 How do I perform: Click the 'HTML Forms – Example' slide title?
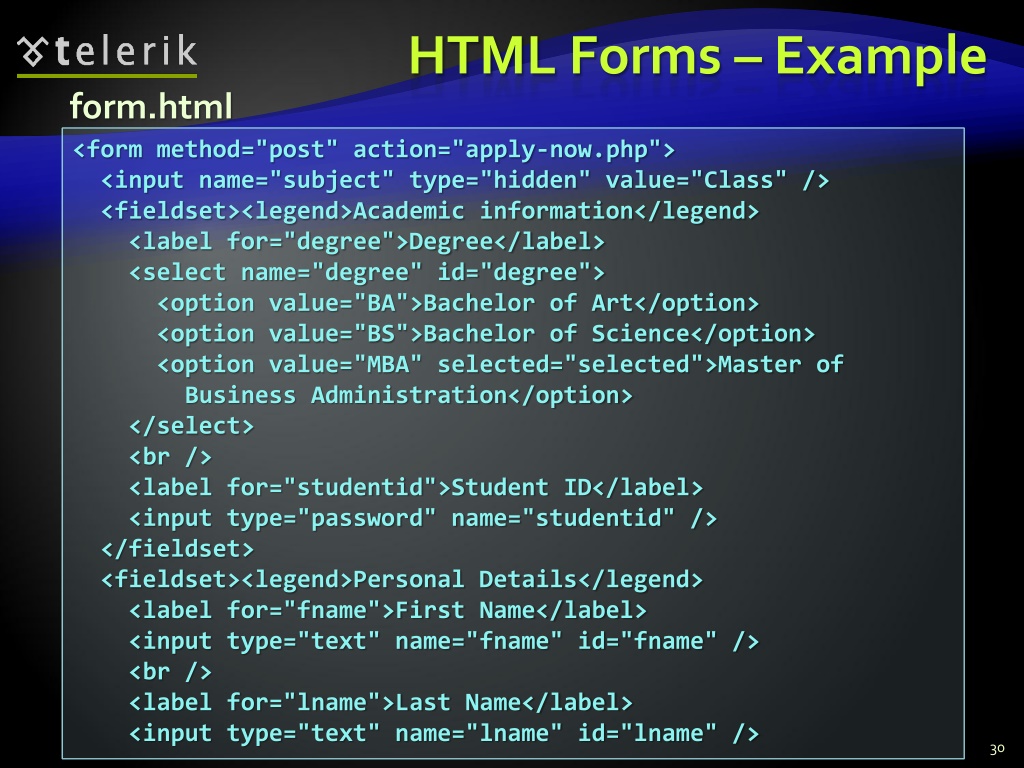(x=697, y=56)
